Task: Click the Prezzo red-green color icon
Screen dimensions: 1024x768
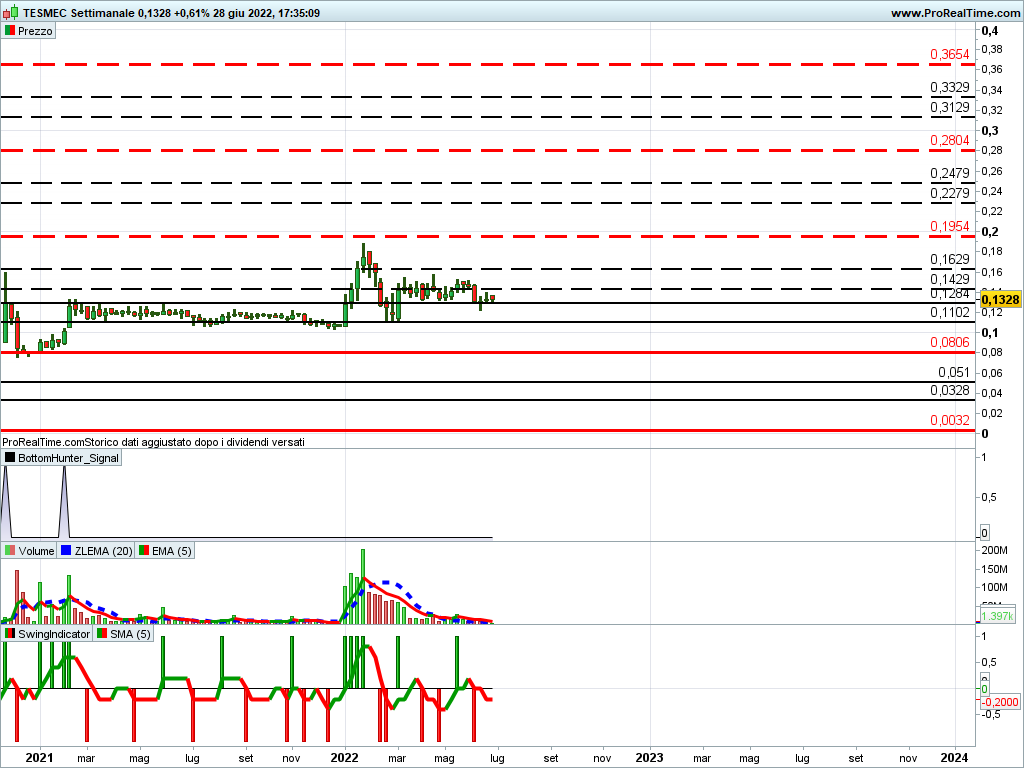Action: coord(10,31)
